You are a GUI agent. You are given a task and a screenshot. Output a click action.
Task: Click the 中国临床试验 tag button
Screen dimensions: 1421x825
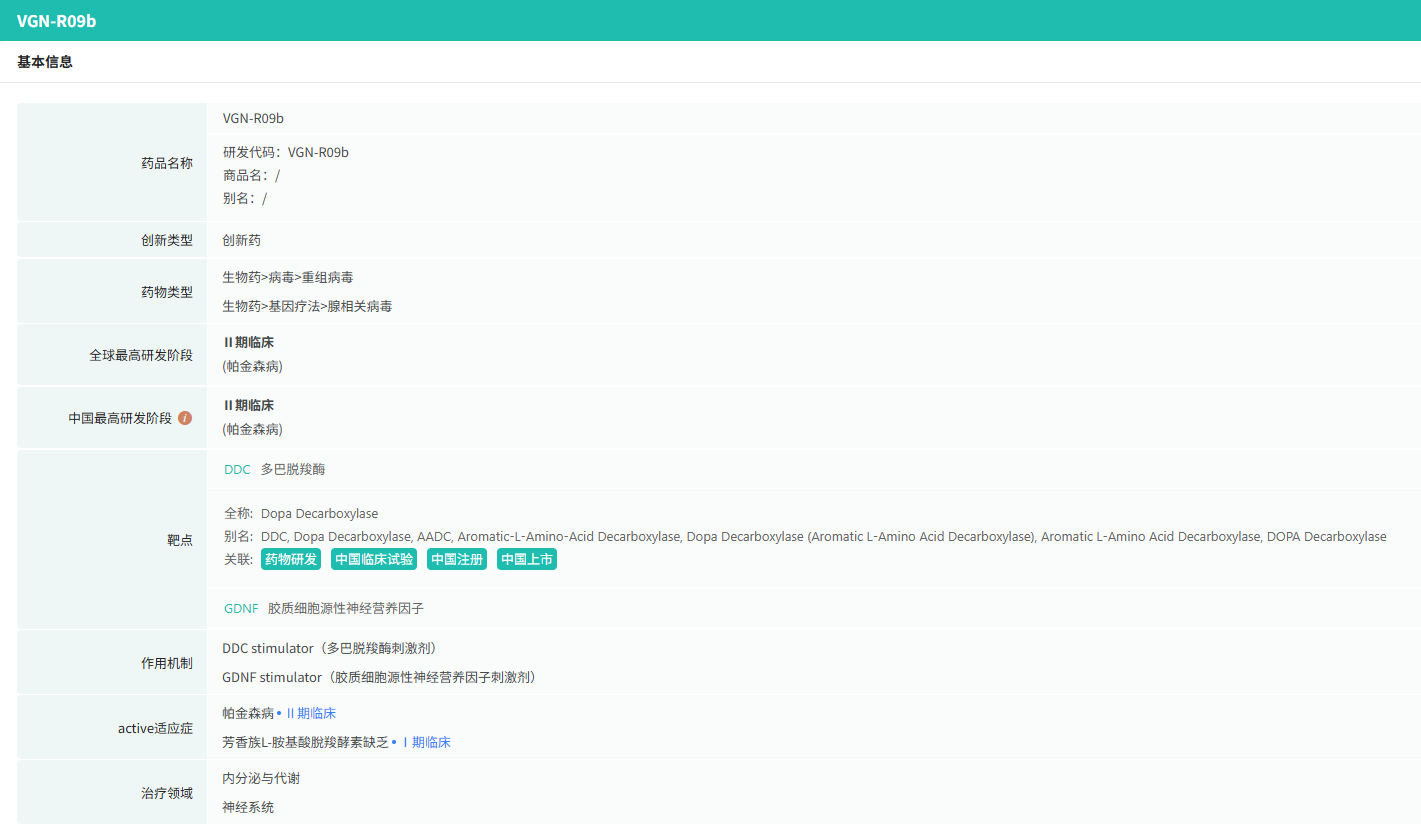[x=374, y=559]
